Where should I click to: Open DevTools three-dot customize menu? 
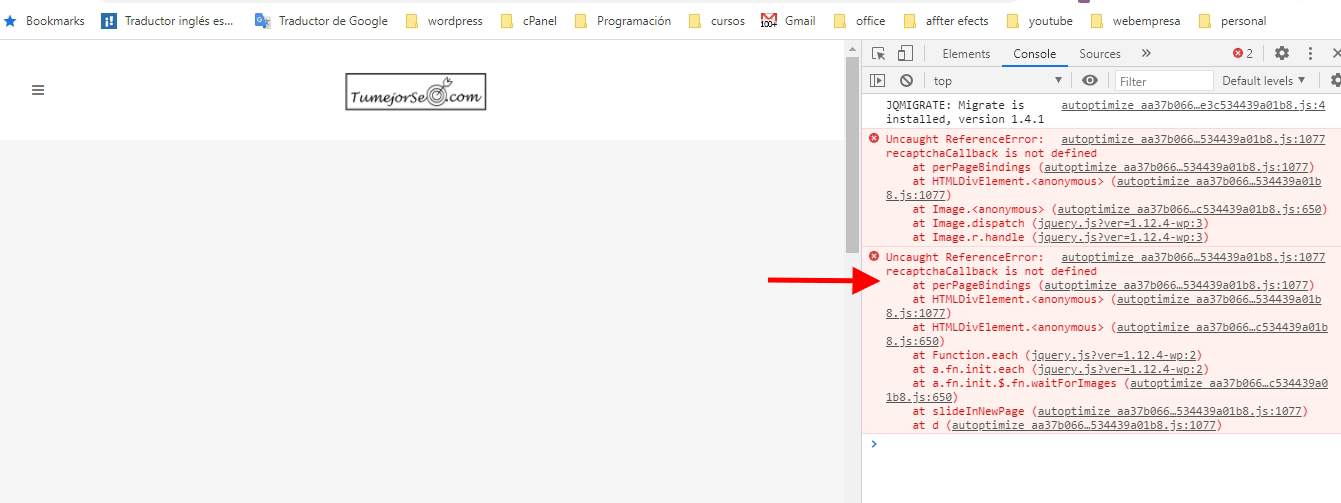pos(1310,54)
